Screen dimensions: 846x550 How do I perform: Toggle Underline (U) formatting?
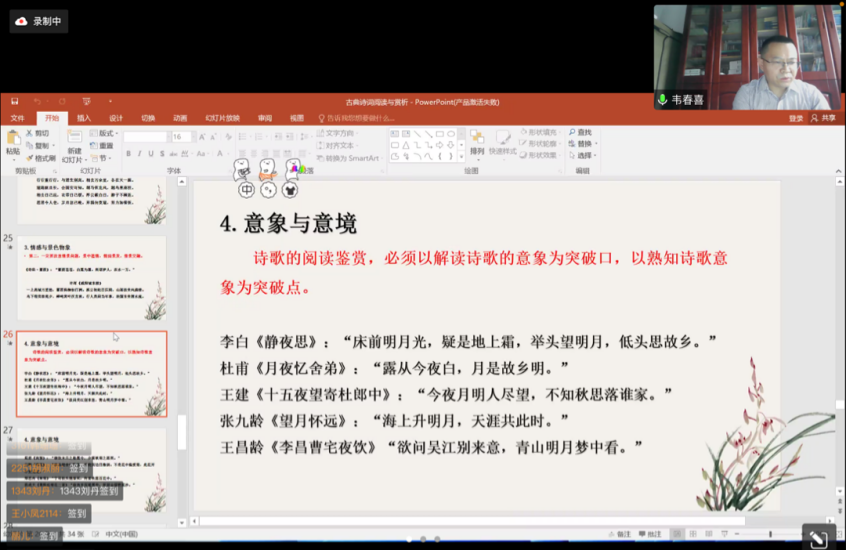tap(151, 154)
